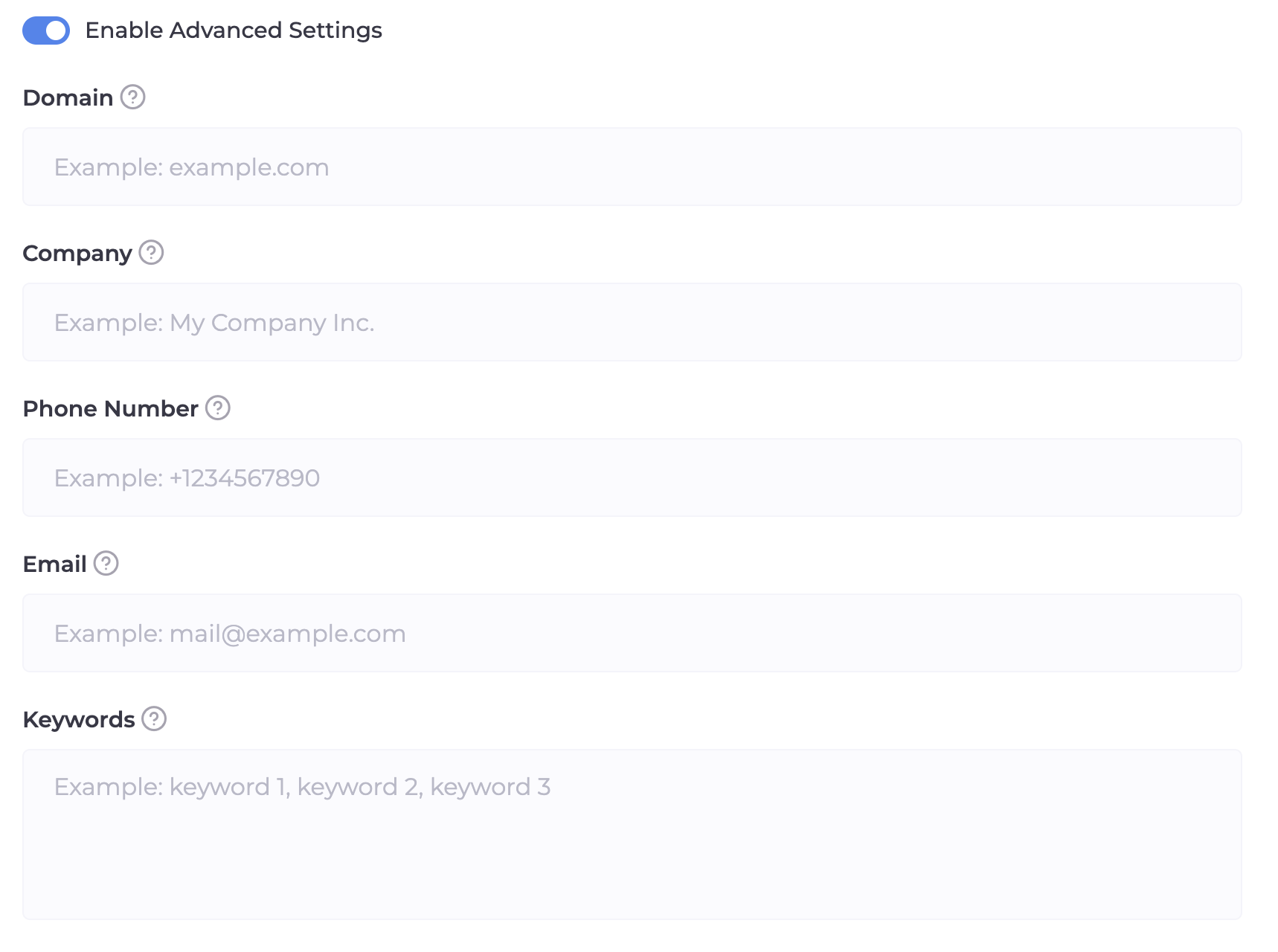Click the Company field label
The image size is (1278, 952).
pyautogui.click(x=77, y=254)
